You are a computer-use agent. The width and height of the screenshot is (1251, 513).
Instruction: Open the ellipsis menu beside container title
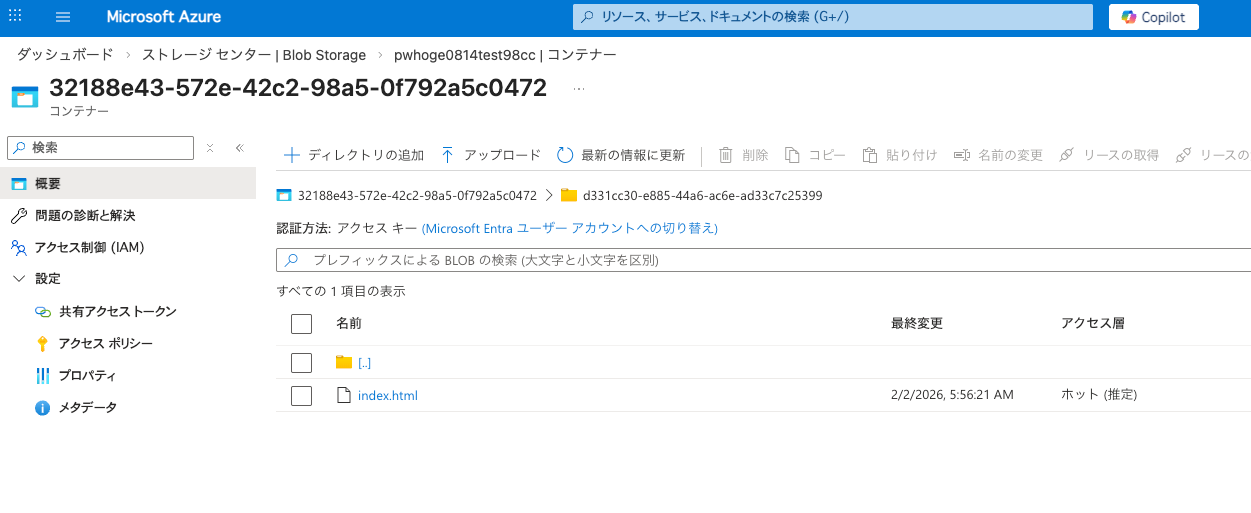578,89
